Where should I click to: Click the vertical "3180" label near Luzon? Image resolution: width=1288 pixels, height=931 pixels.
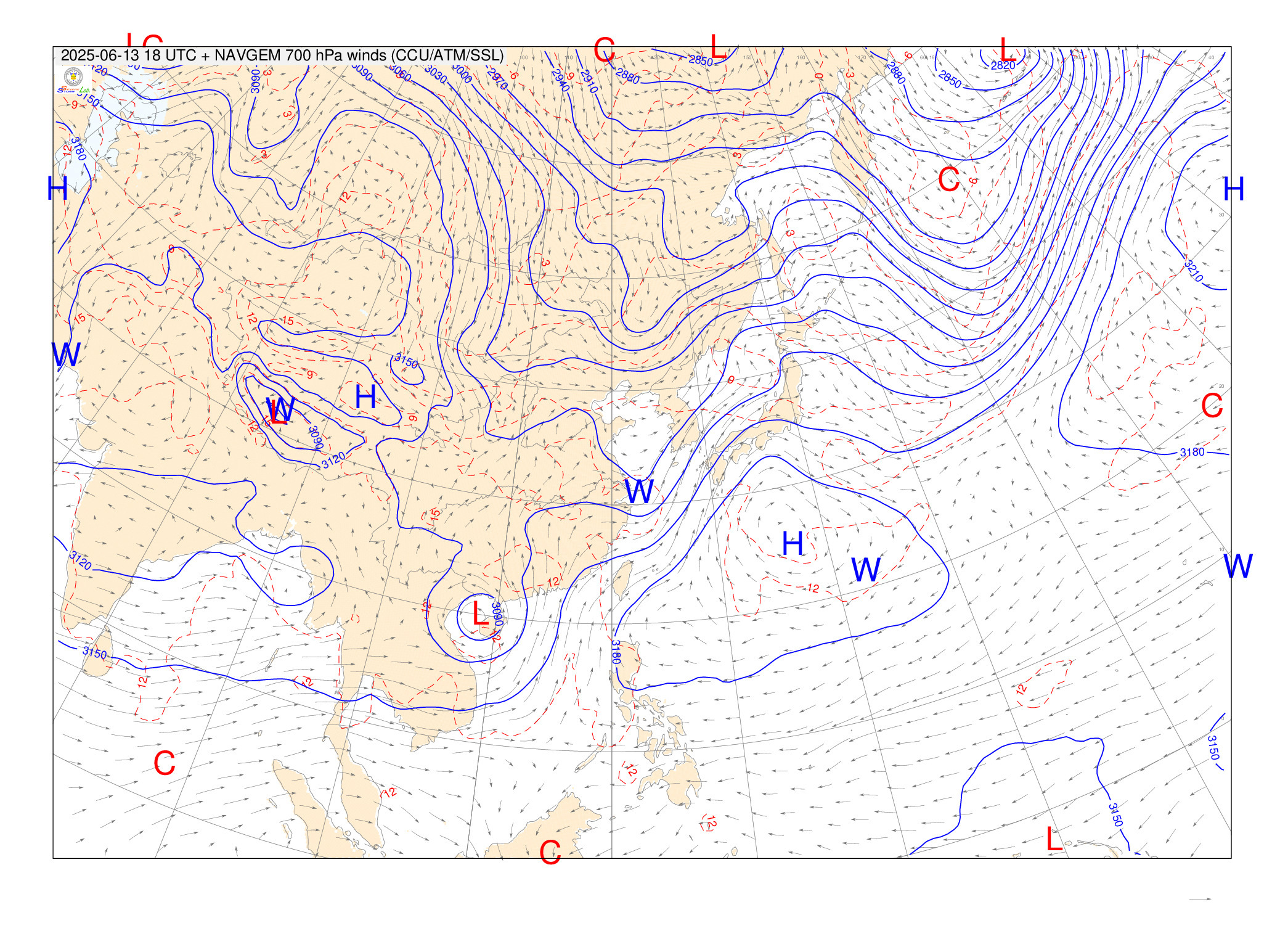pos(616,652)
